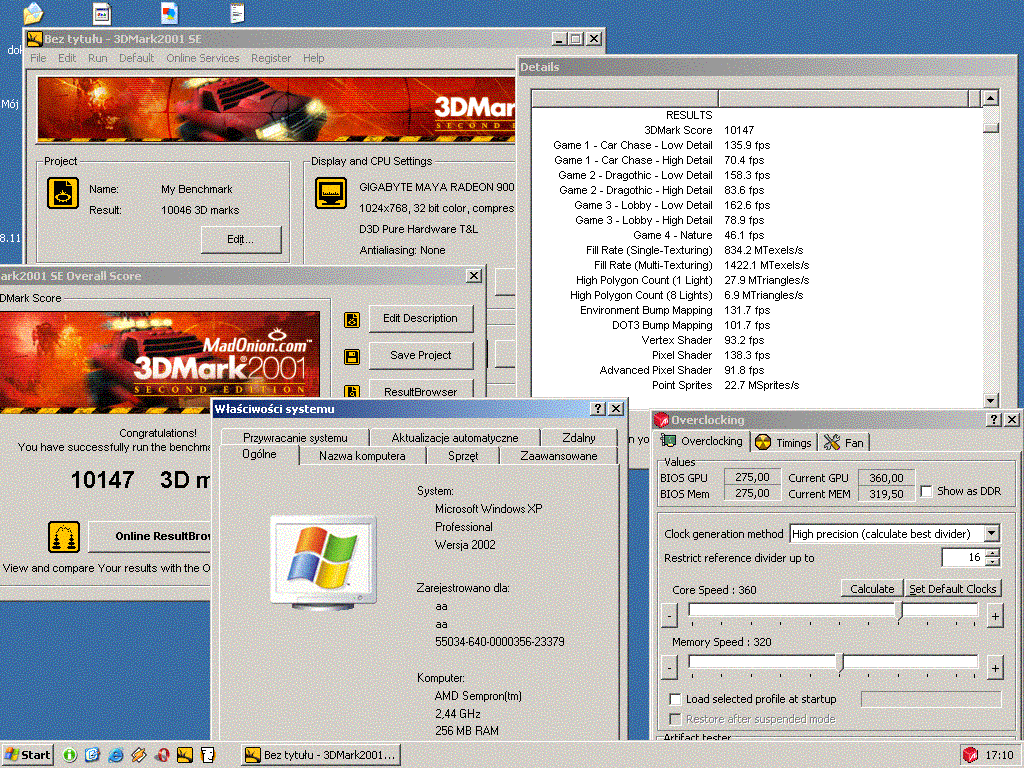Open the notepad text file on desktop
This screenshot has height=768, width=1024.
[x=237, y=12]
